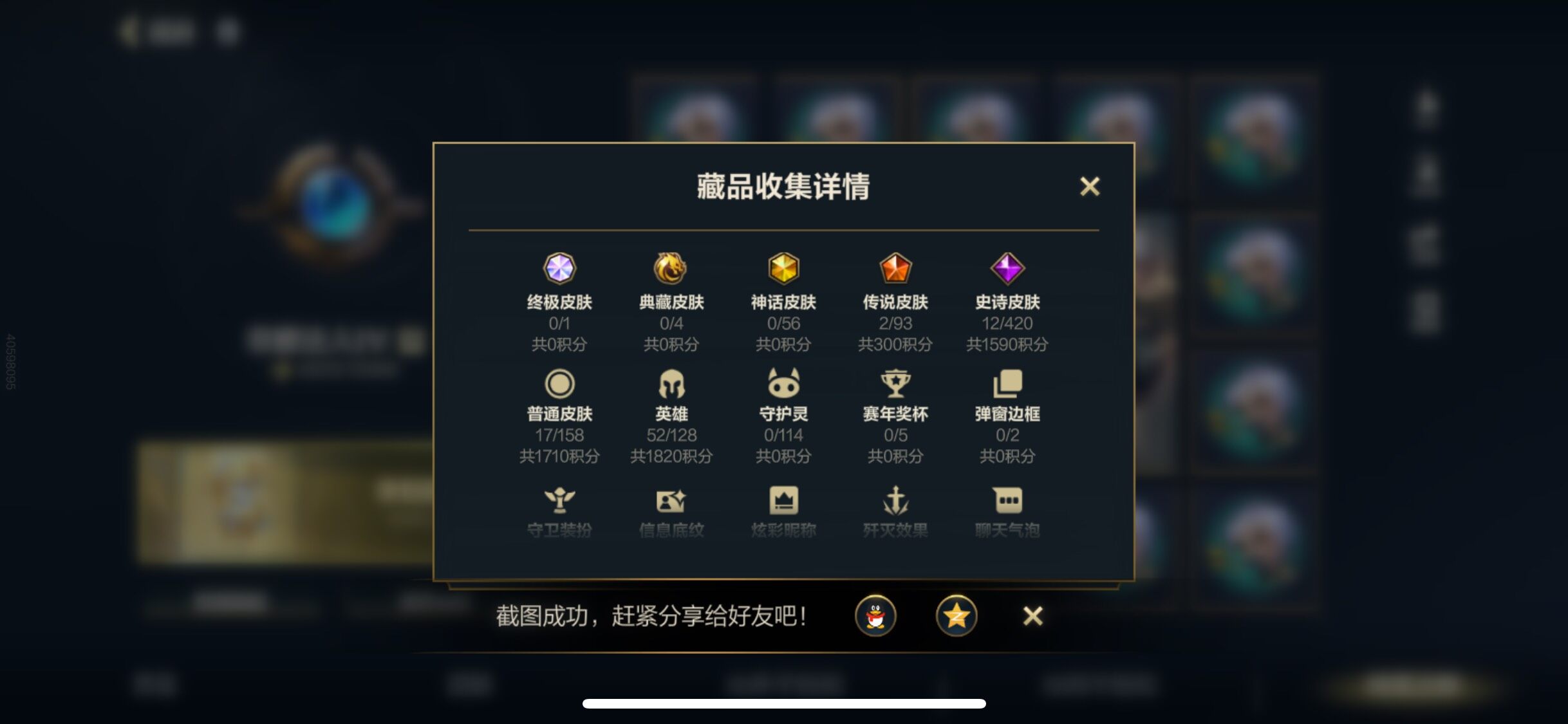Tap the 典藏皮肤 dragon icon
Viewport: 1568px width, 724px height.
tap(671, 268)
